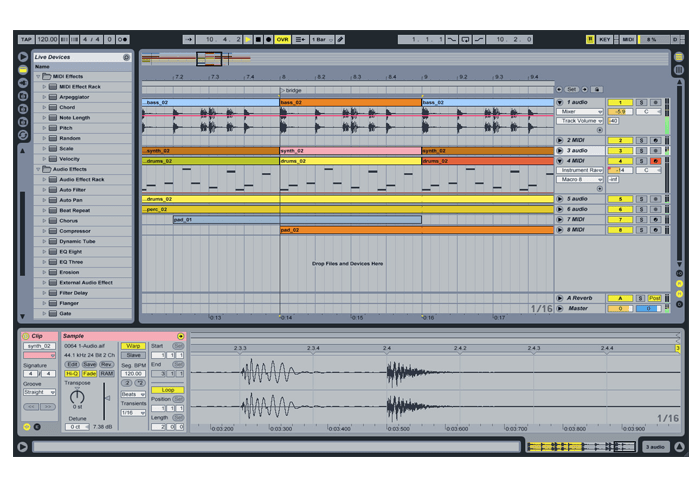This screenshot has height=486, width=700.
Task: Toggle the track 8 activator
Action: 620,230
